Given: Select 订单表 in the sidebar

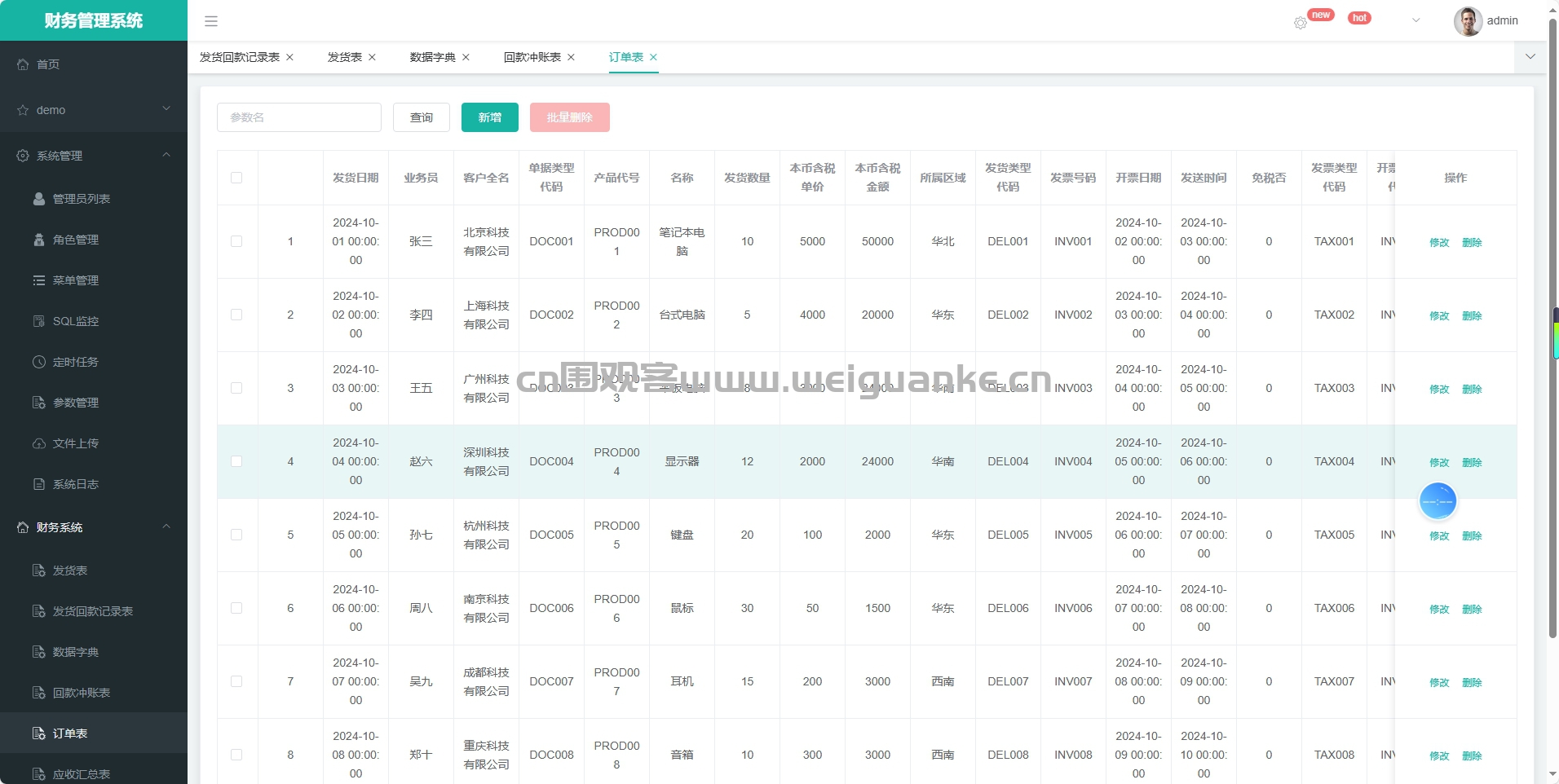Looking at the screenshot, I should click(x=94, y=733).
